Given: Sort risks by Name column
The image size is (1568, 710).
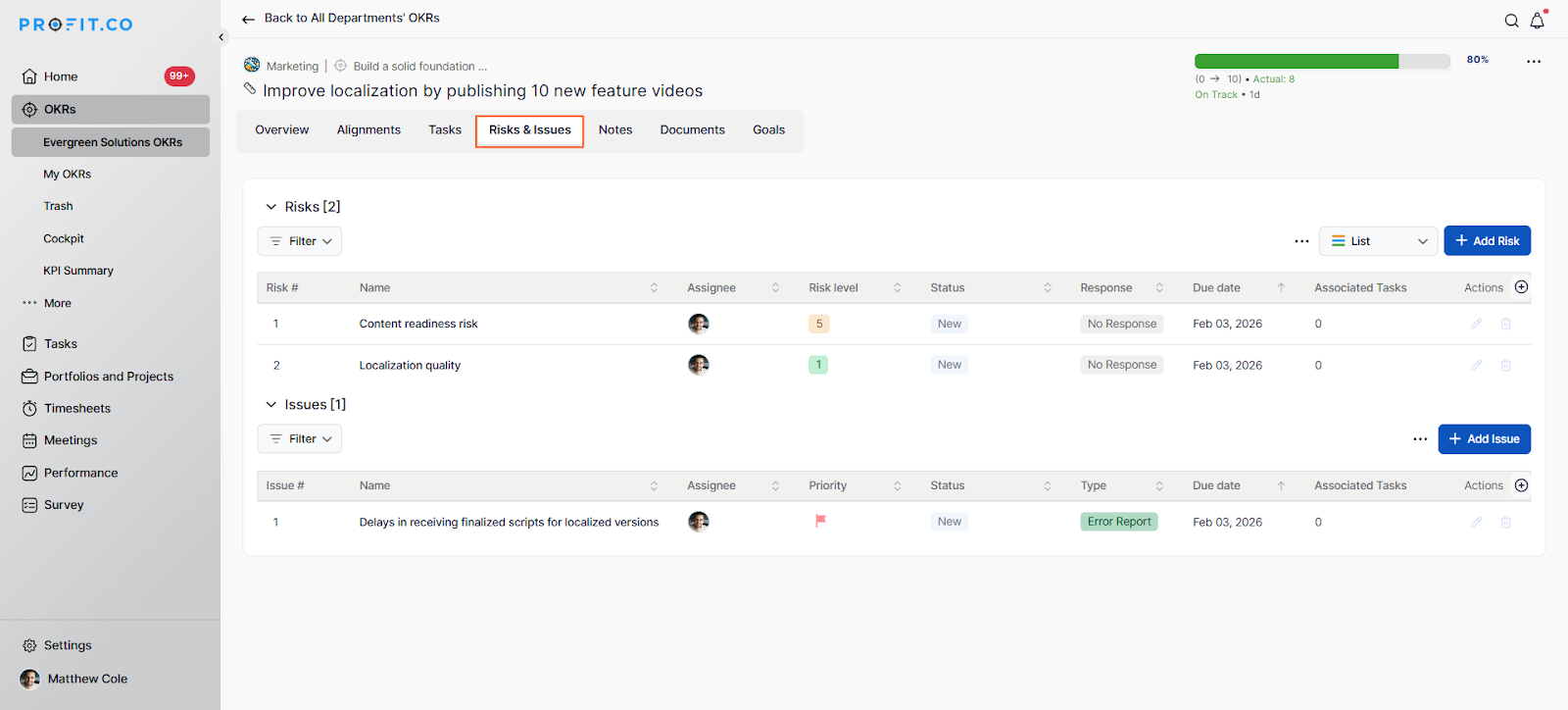Looking at the screenshot, I should pyautogui.click(x=654, y=287).
